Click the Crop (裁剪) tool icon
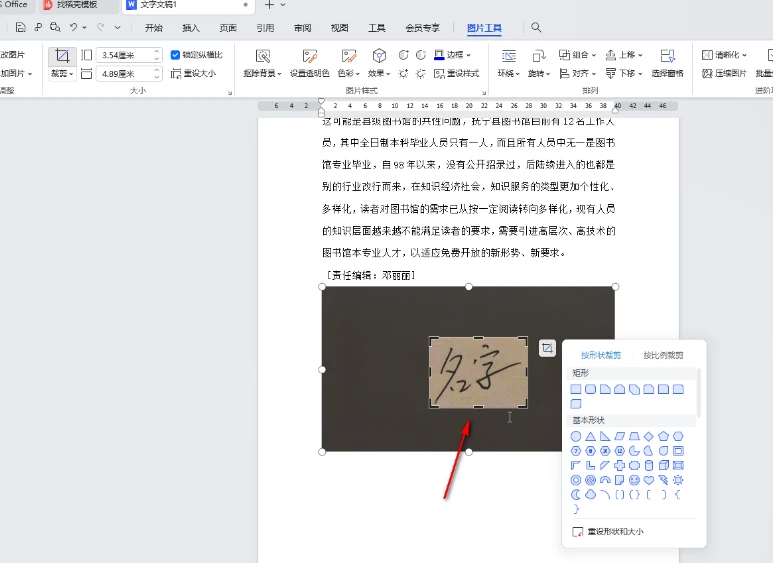773x563 pixels. point(62,55)
